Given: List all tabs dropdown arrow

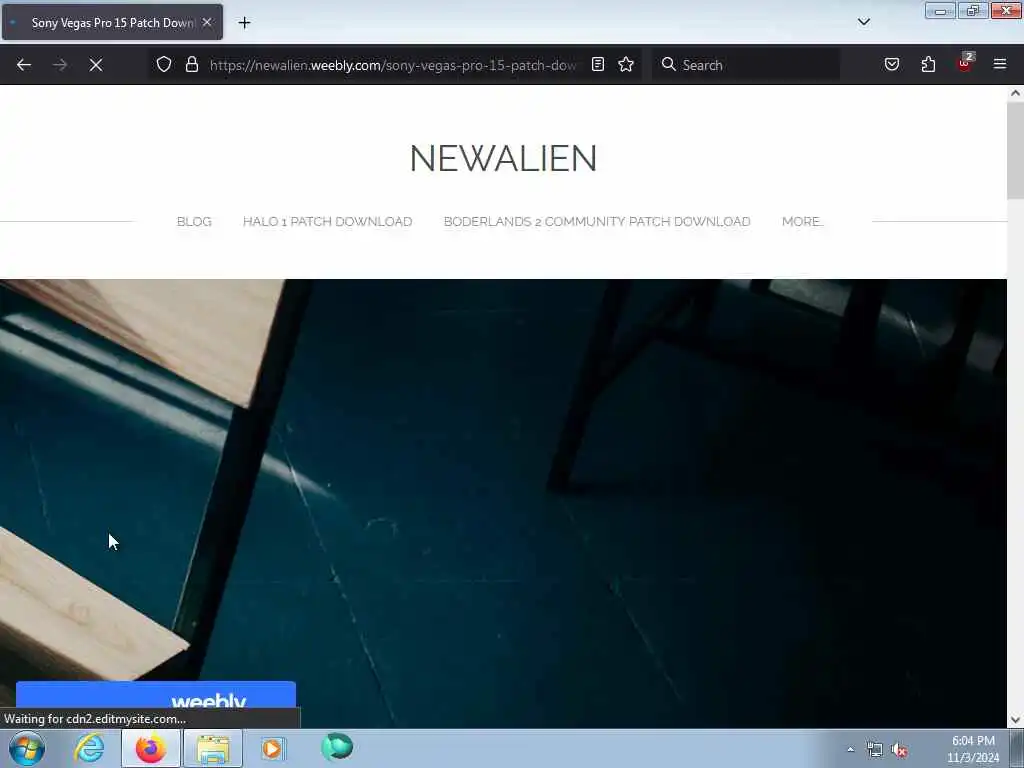Looking at the screenshot, I should click(x=864, y=22).
